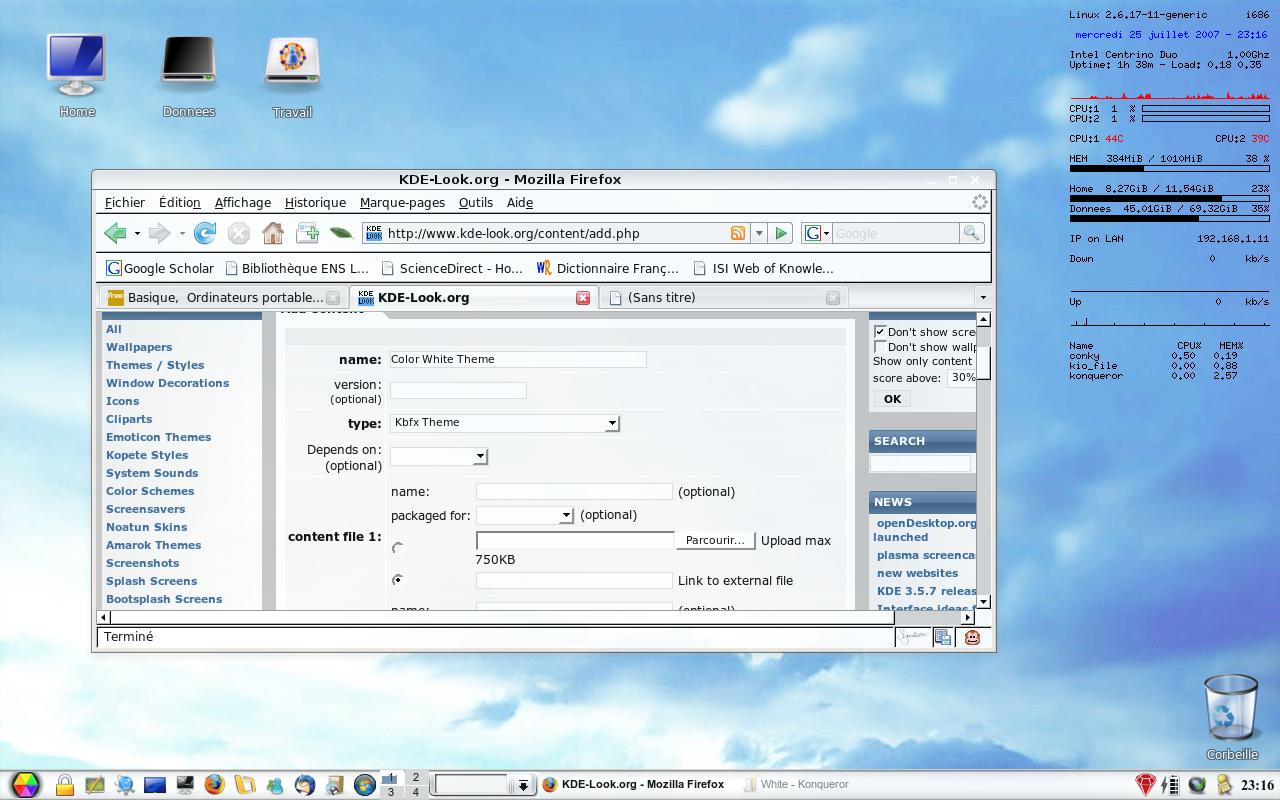
Task: Click the green Go arrow beside the URL
Action: click(x=781, y=233)
